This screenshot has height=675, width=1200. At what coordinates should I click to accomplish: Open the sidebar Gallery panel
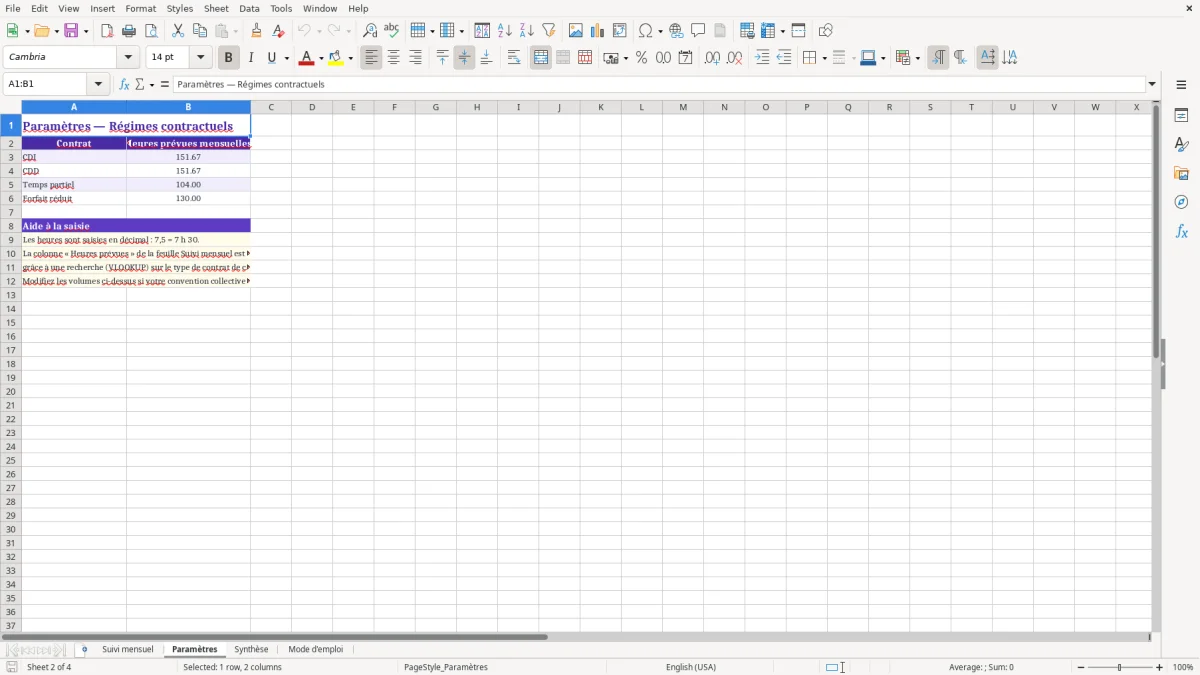(1181, 174)
